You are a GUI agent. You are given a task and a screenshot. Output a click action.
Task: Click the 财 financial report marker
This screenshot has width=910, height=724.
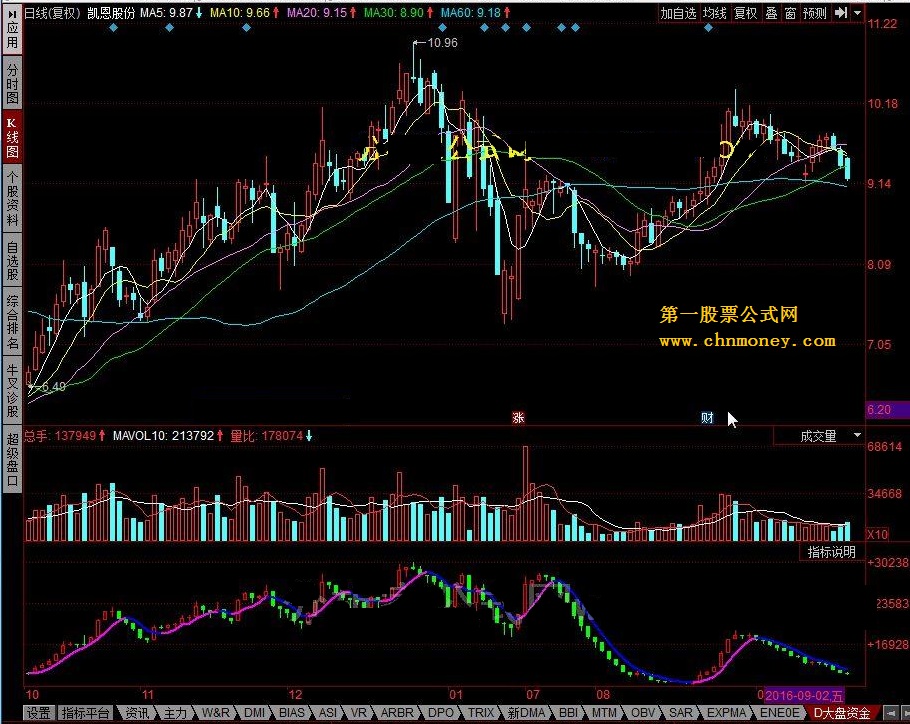coord(707,418)
